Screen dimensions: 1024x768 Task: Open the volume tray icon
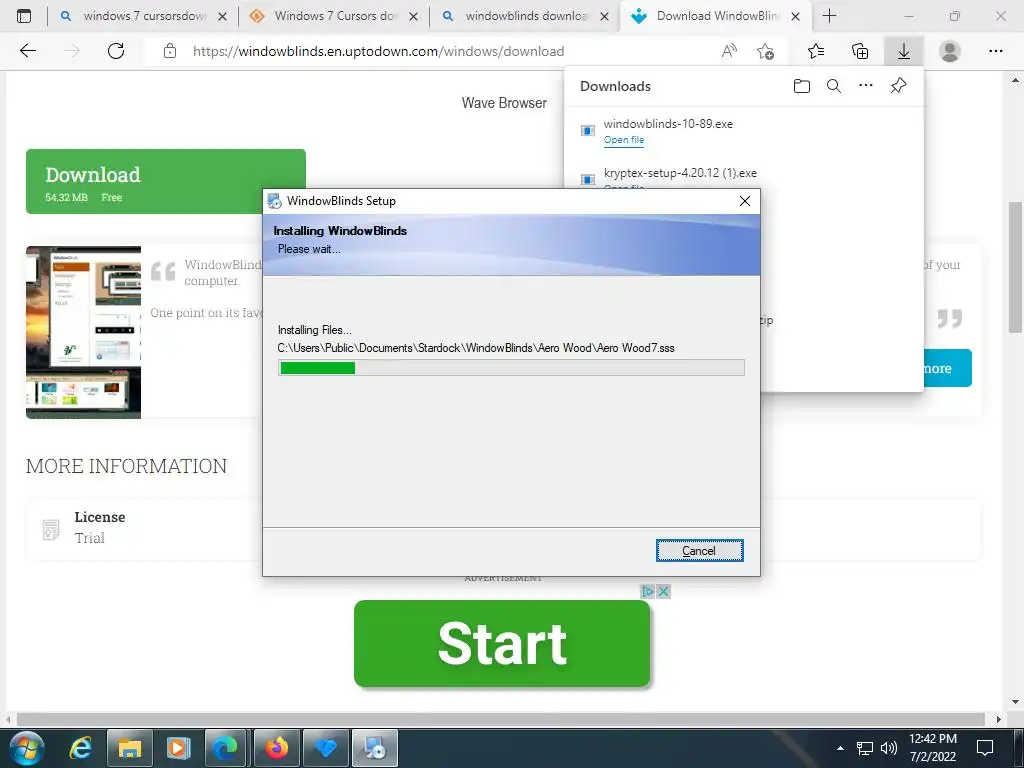[888, 748]
